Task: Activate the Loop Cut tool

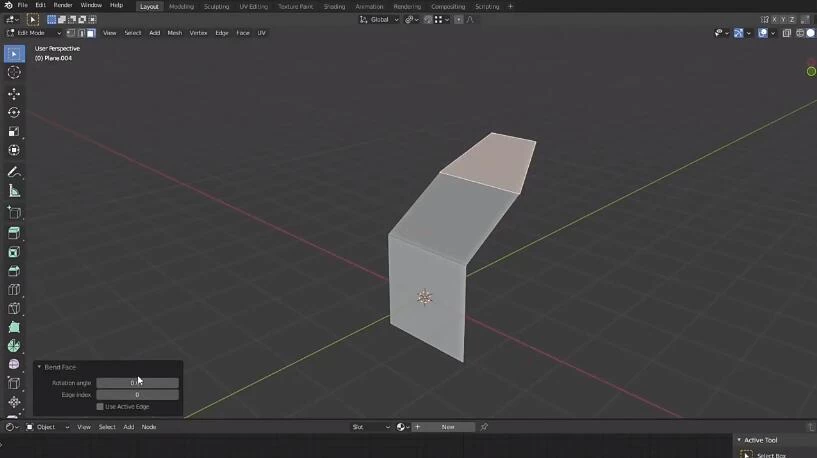Action: [x=14, y=290]
